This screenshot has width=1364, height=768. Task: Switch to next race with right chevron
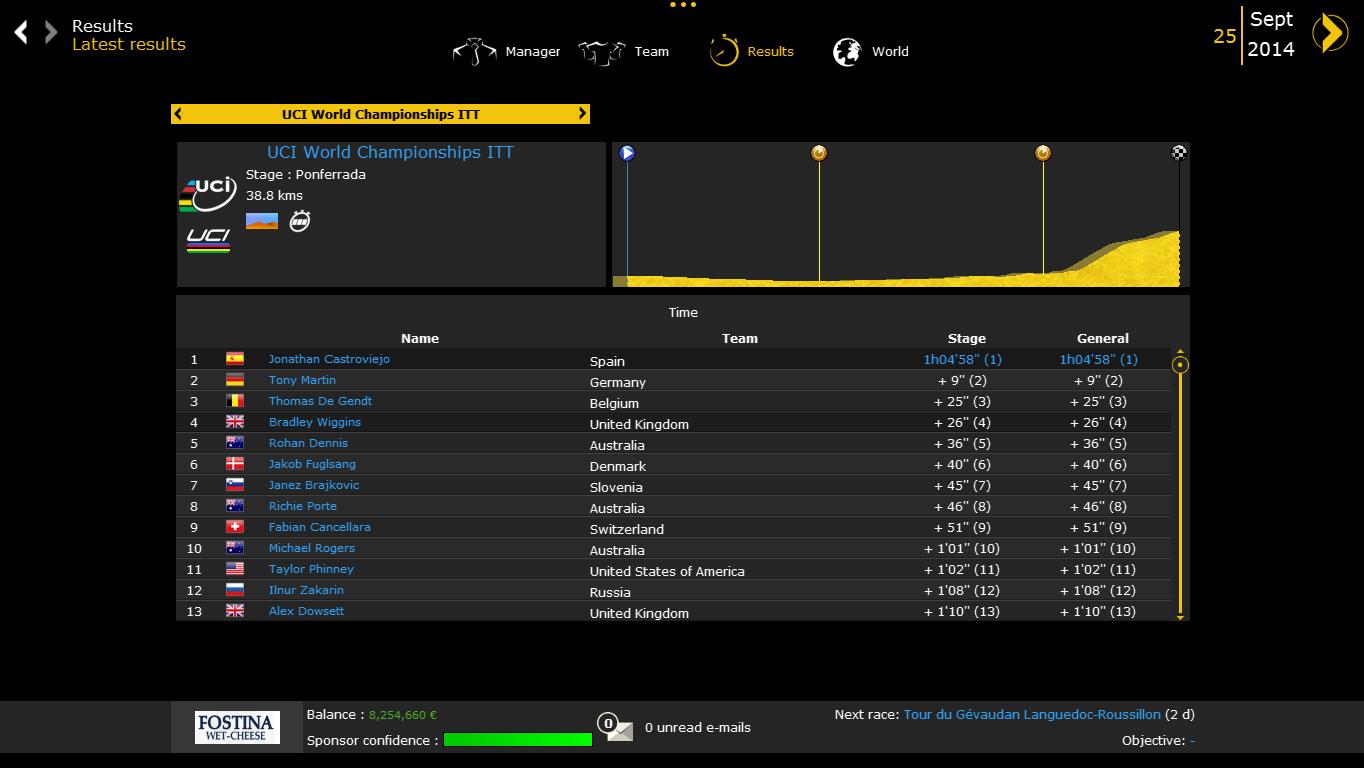[x=582, y=114]
